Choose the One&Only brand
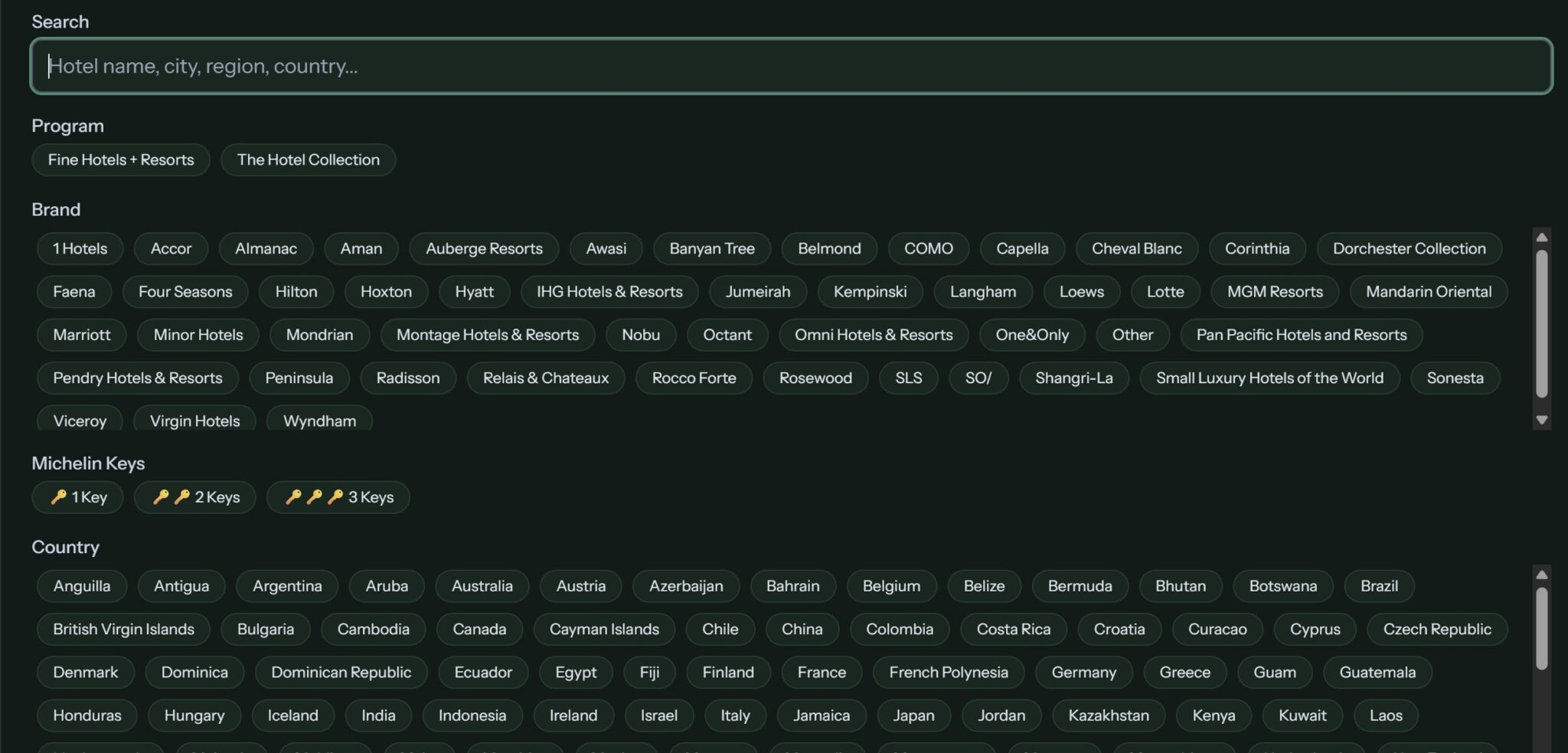Viewport: 1568px width, 753px height. coord(1032,335)
